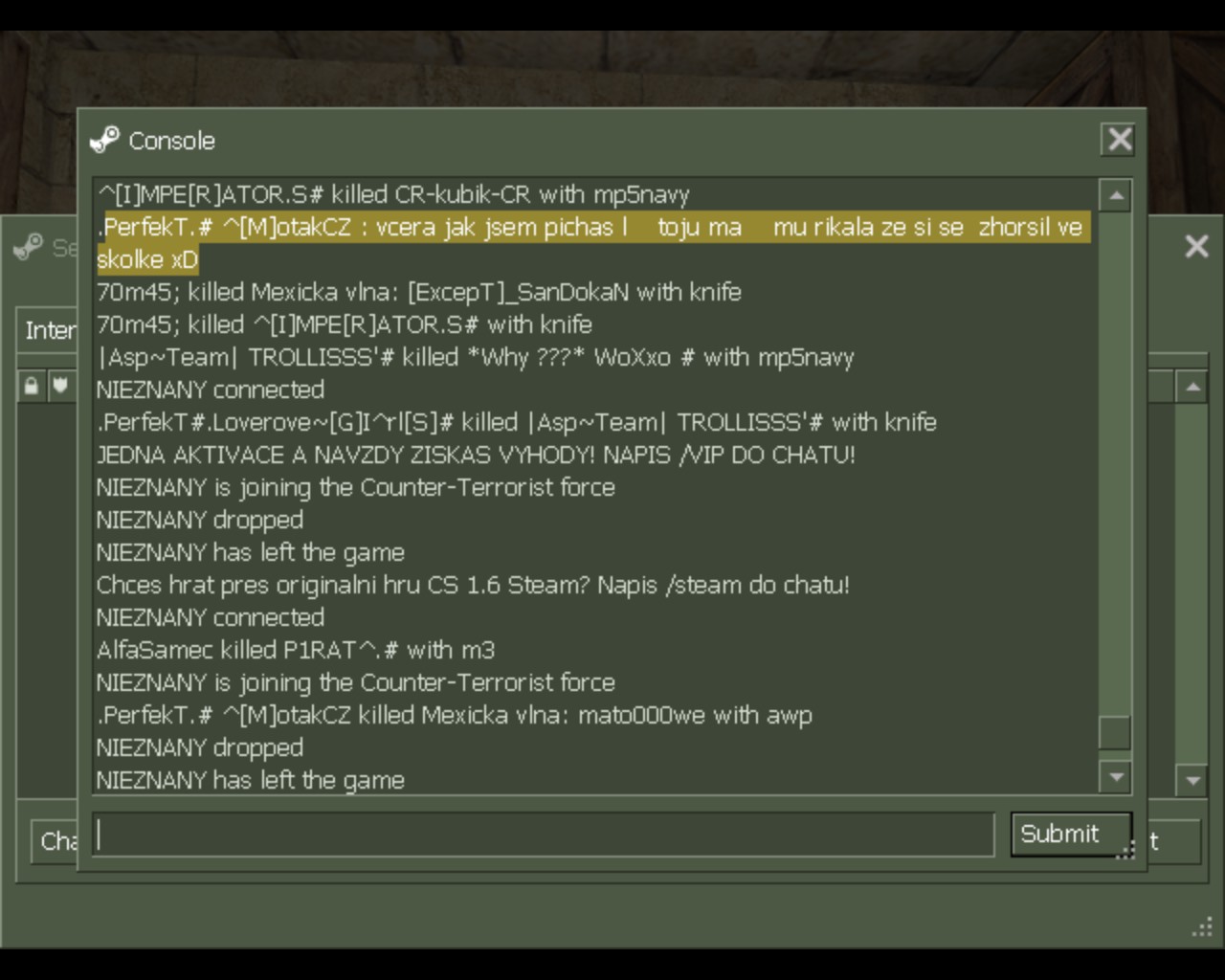This screenshot has width=1225, height=980.
Task: Click the partially hidden Cha button
Action: click(56, 841)
